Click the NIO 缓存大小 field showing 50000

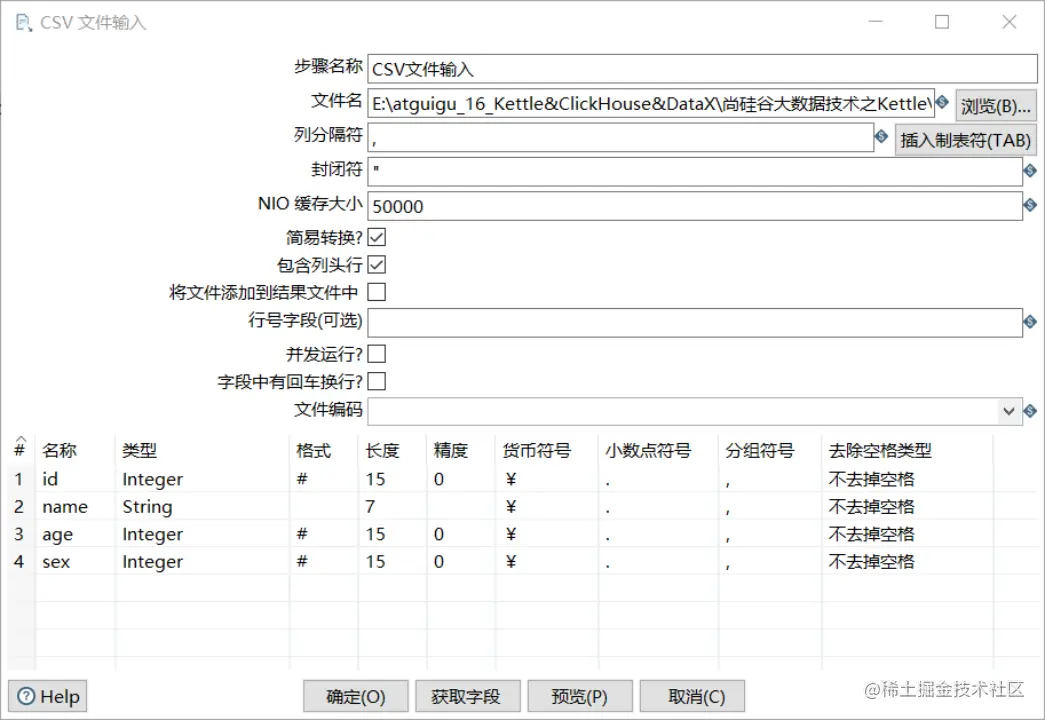[695, 206]
